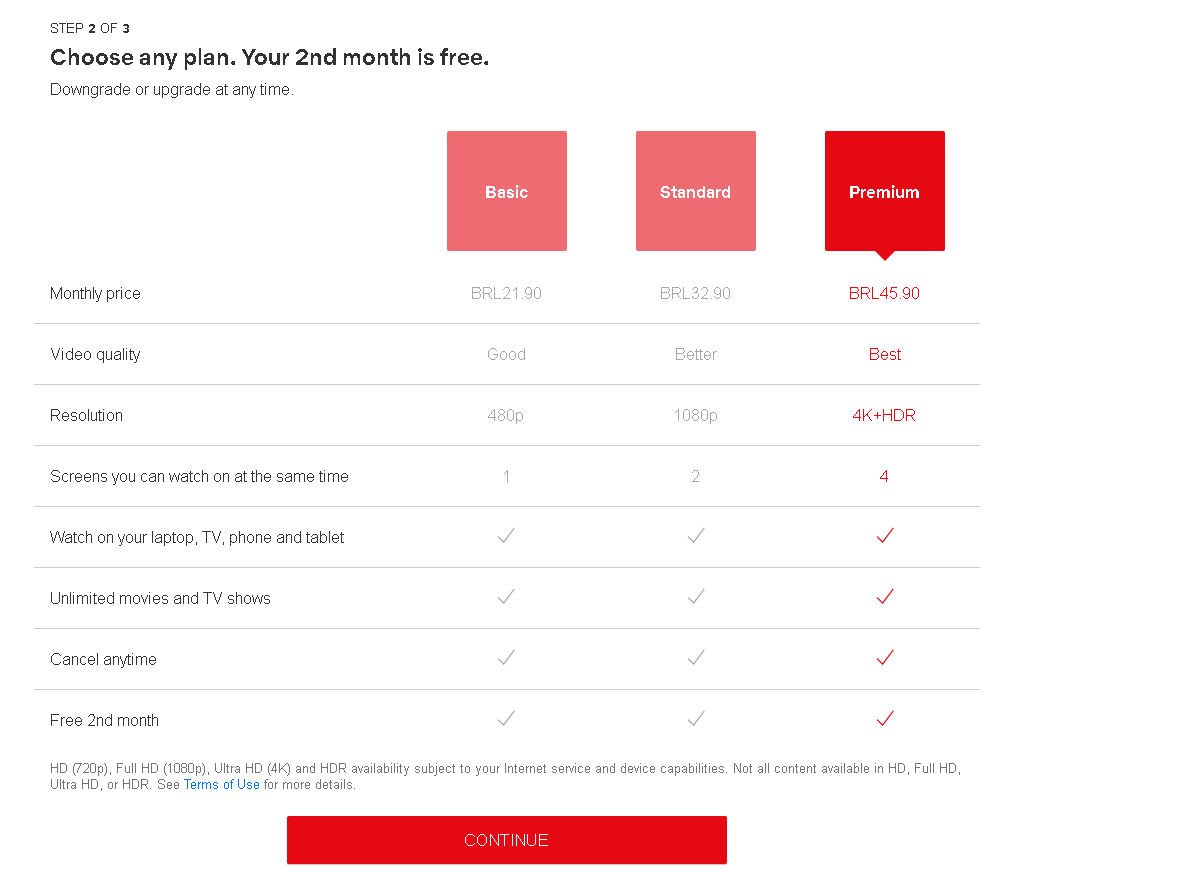Click the Standard checkmark for Unlimited movies and TV shows

point(695,597)
